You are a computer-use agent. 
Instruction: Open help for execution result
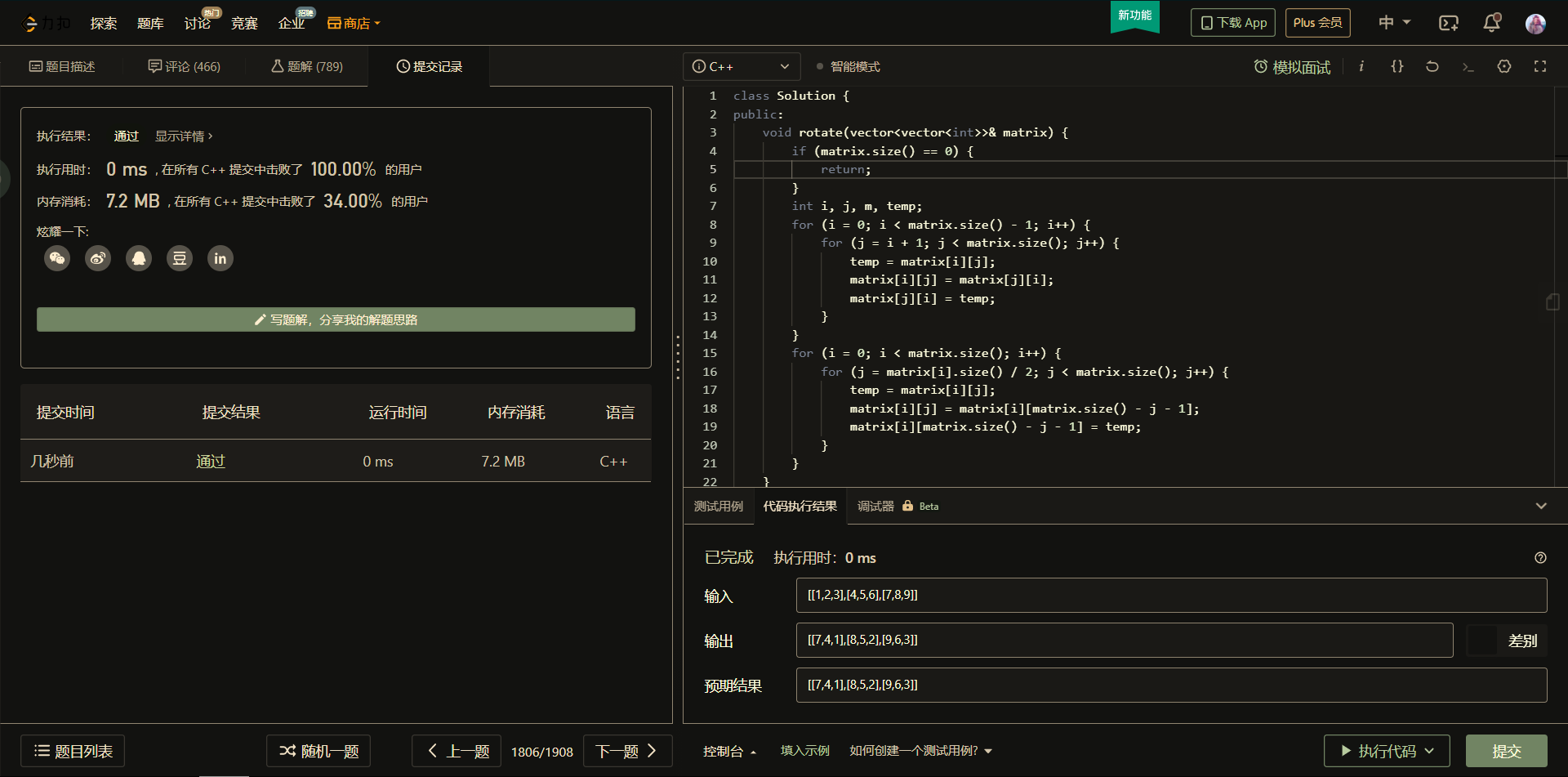pos(1540,558)
